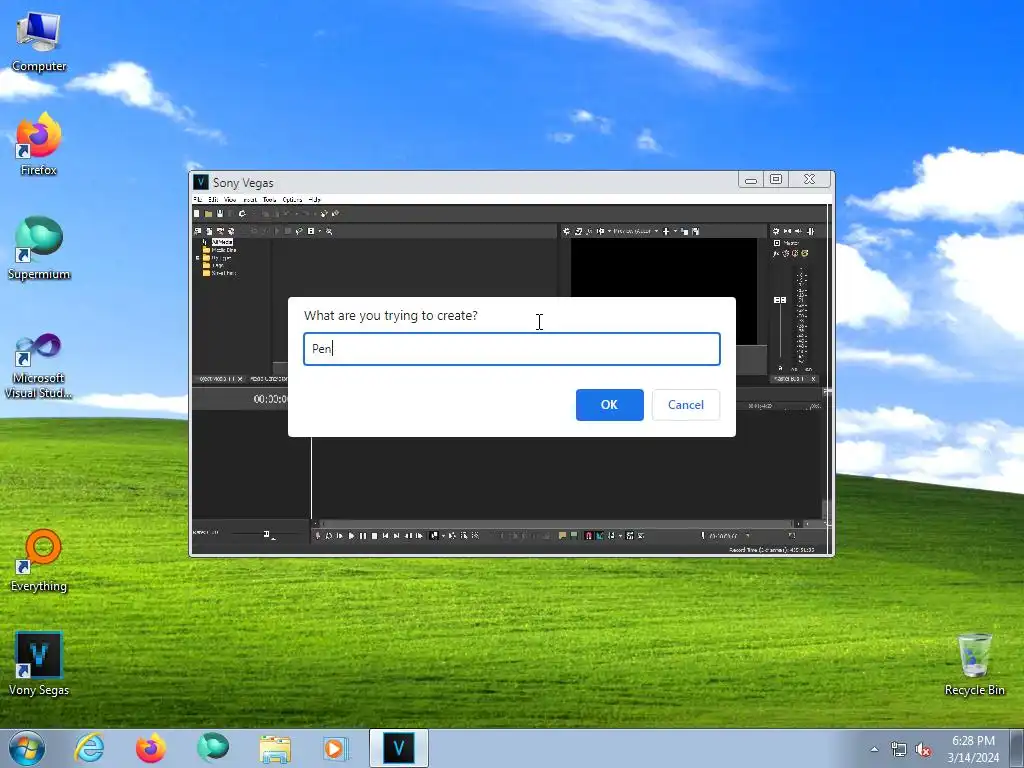Open Preview quality dropdown
This screenshot has width=1024, height=768.
click(x=636, y=231)
